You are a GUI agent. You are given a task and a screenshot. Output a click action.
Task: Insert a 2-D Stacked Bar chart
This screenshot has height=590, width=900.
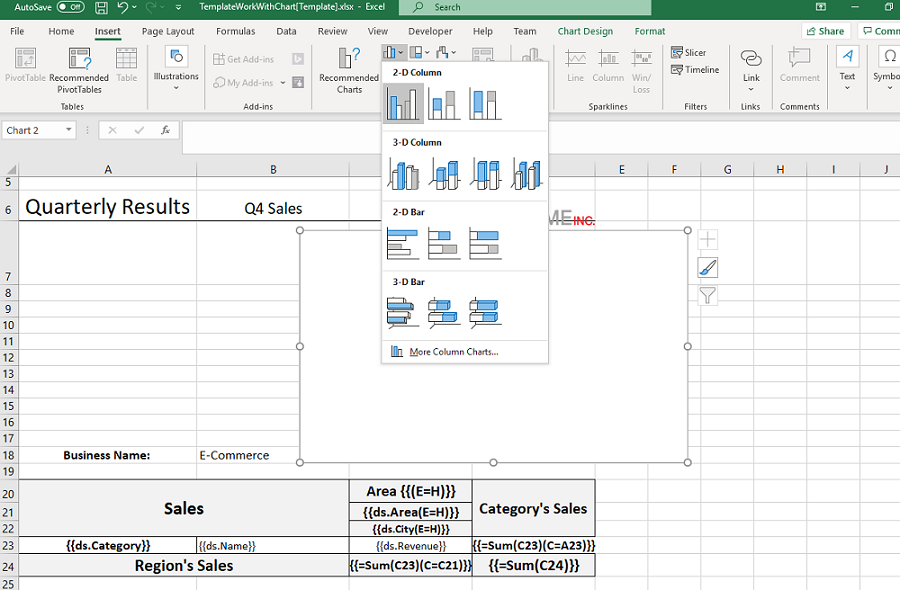coord(444,244)
